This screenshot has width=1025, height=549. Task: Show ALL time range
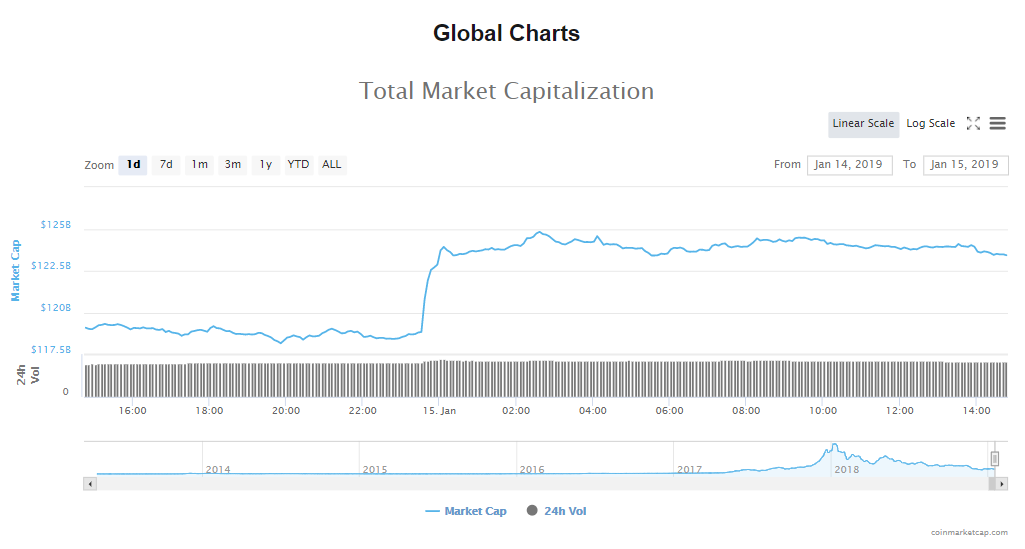(331, 165)
